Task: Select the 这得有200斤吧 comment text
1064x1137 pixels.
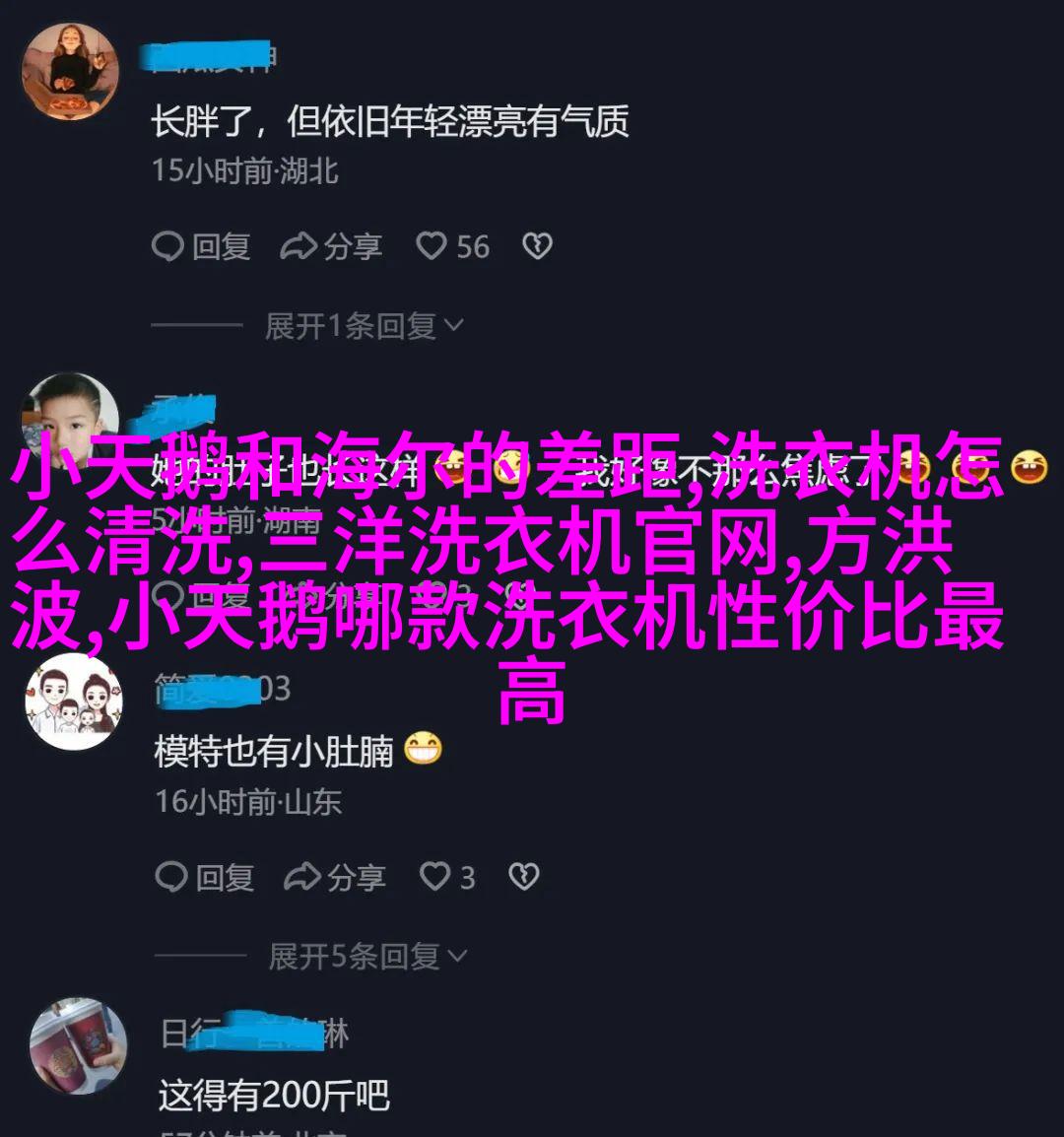Action: point(274,1095)
